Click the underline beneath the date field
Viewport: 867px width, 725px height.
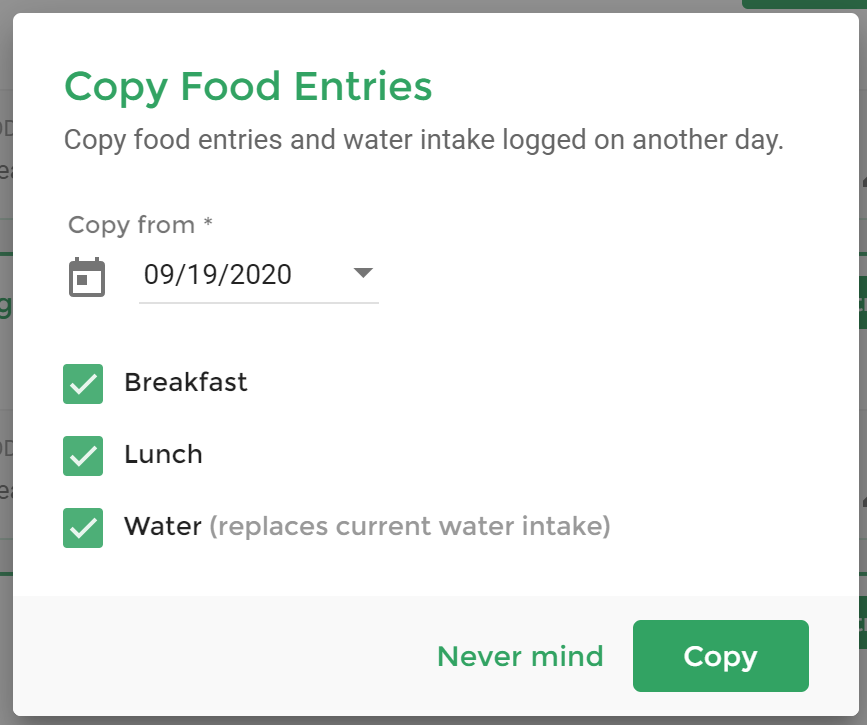[259, 303]
